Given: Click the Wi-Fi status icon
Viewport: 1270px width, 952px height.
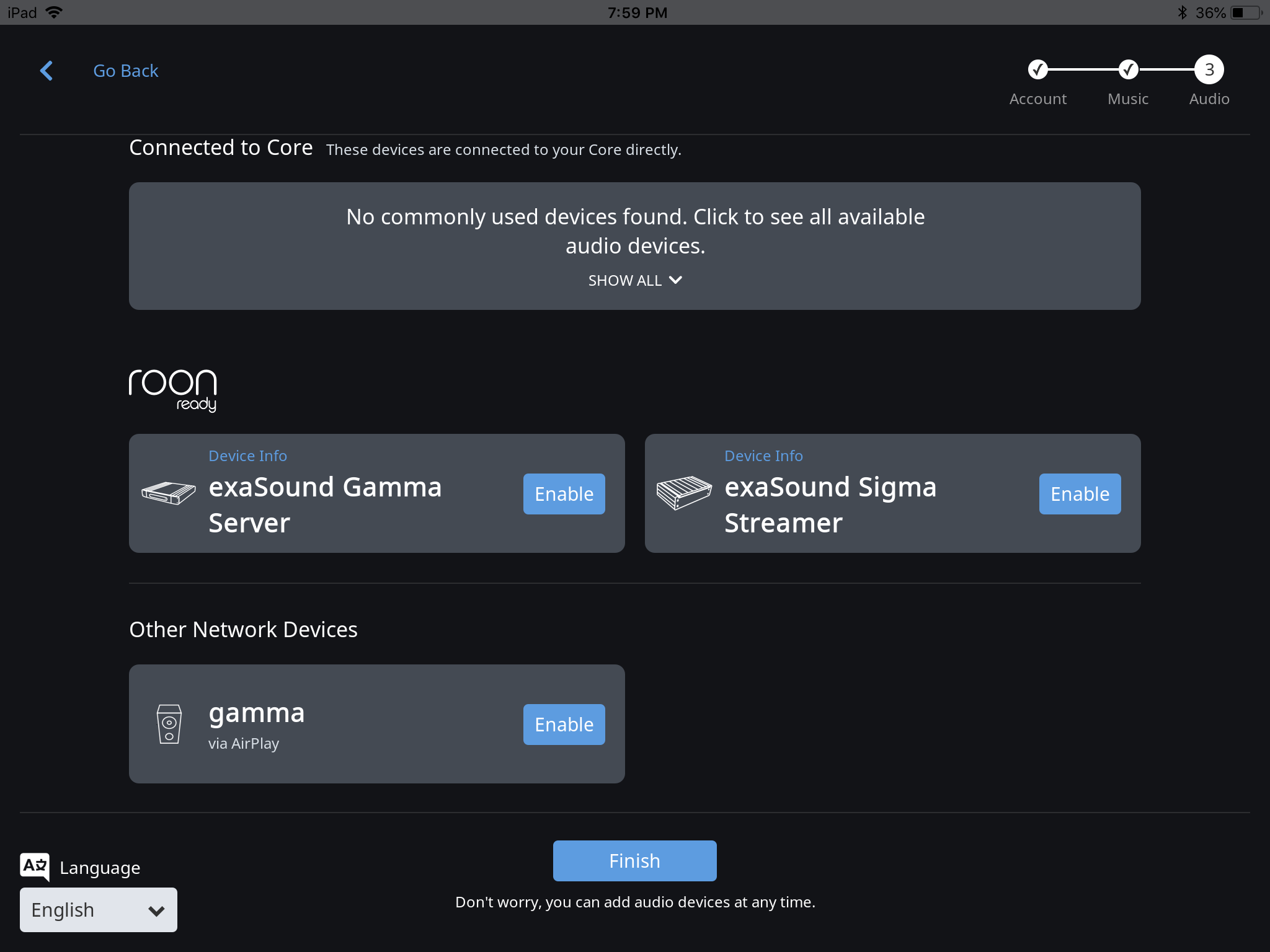Looking at the screenshot, I should pos(54,12).
